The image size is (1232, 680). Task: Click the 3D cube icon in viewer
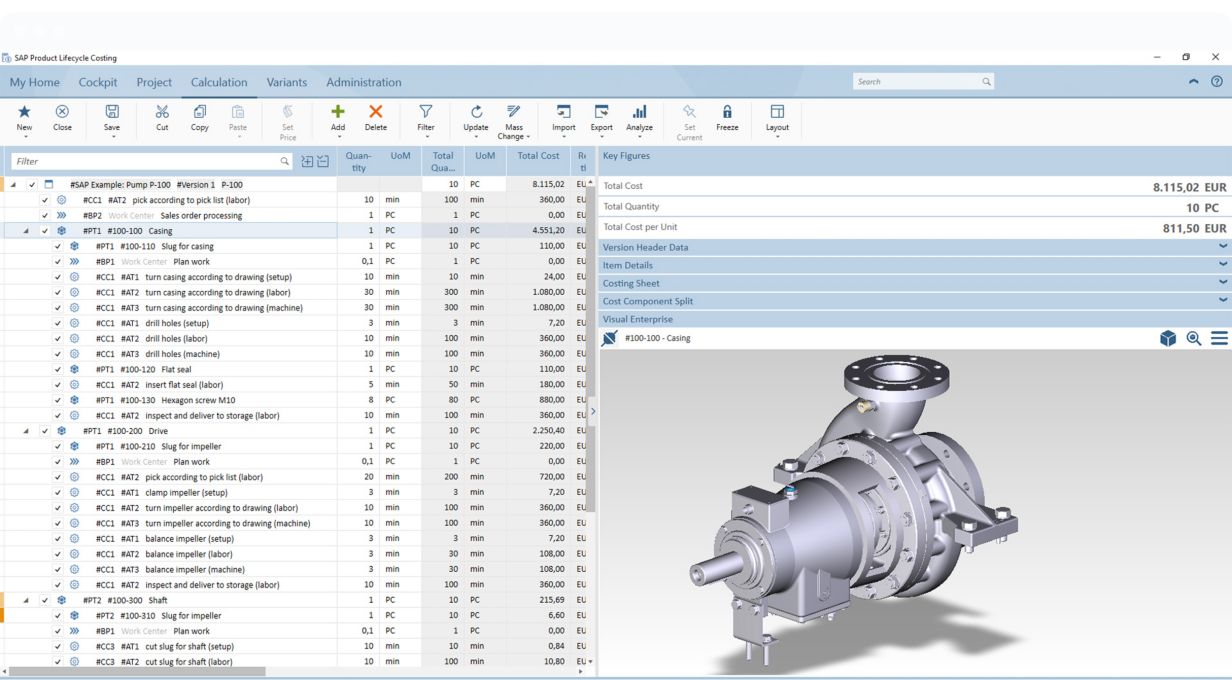pos(1167,339)
